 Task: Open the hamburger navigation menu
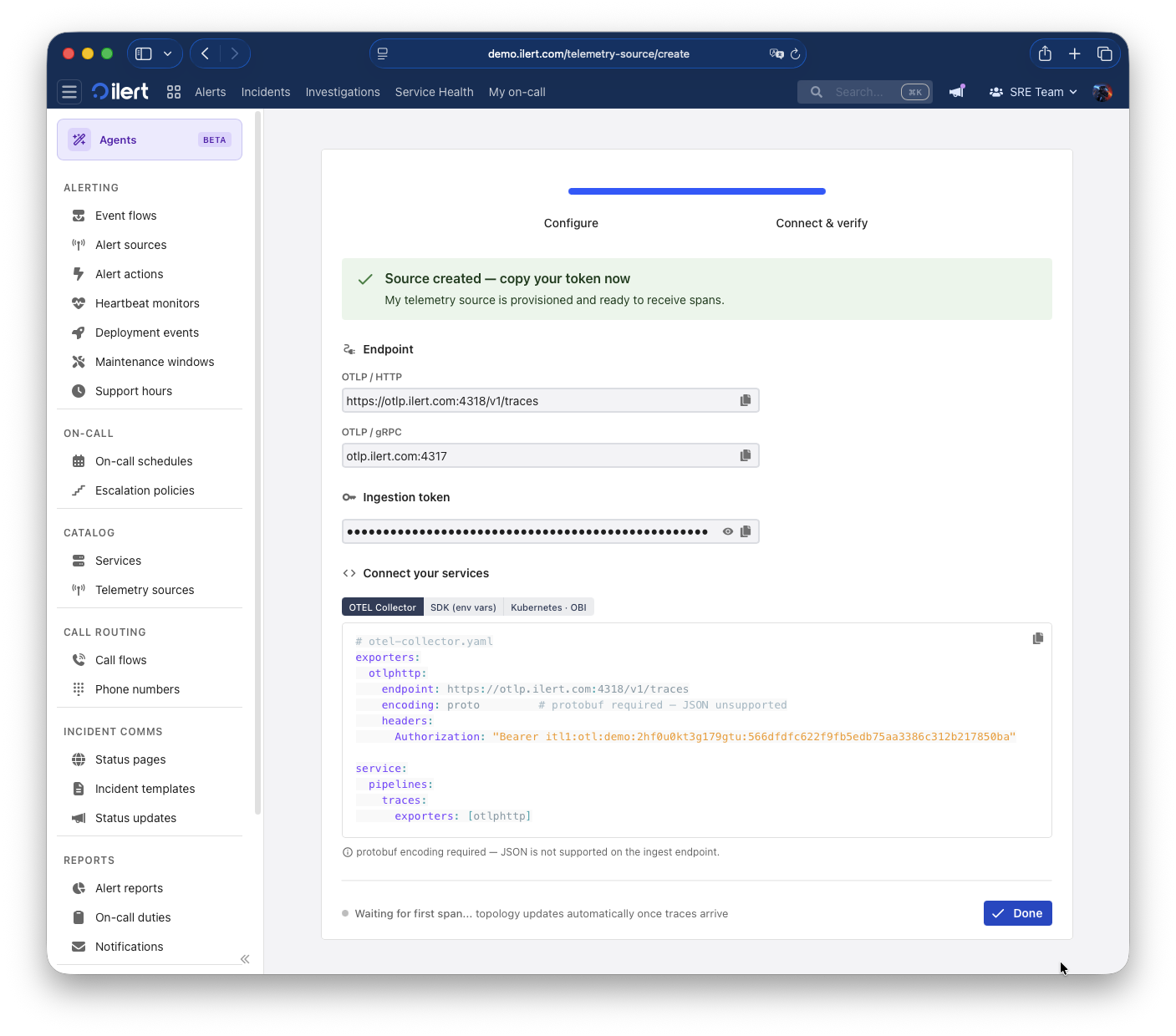coord(69,92)
